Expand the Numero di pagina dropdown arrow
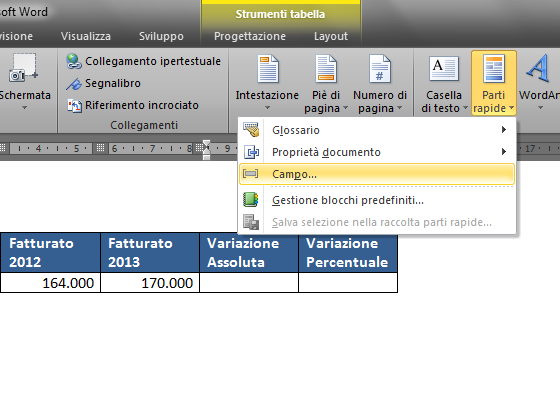The width and height of the screenshot is (560, 400). 399,108
